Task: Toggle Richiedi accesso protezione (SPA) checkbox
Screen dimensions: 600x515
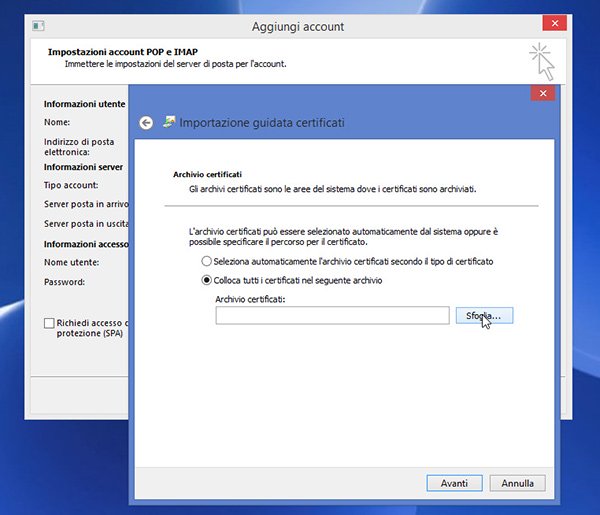Action: 49,323
